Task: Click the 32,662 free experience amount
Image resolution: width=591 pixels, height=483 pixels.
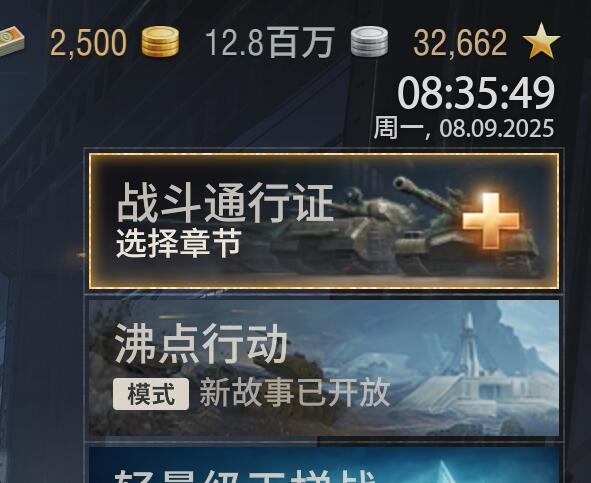Action: [460, 43]
